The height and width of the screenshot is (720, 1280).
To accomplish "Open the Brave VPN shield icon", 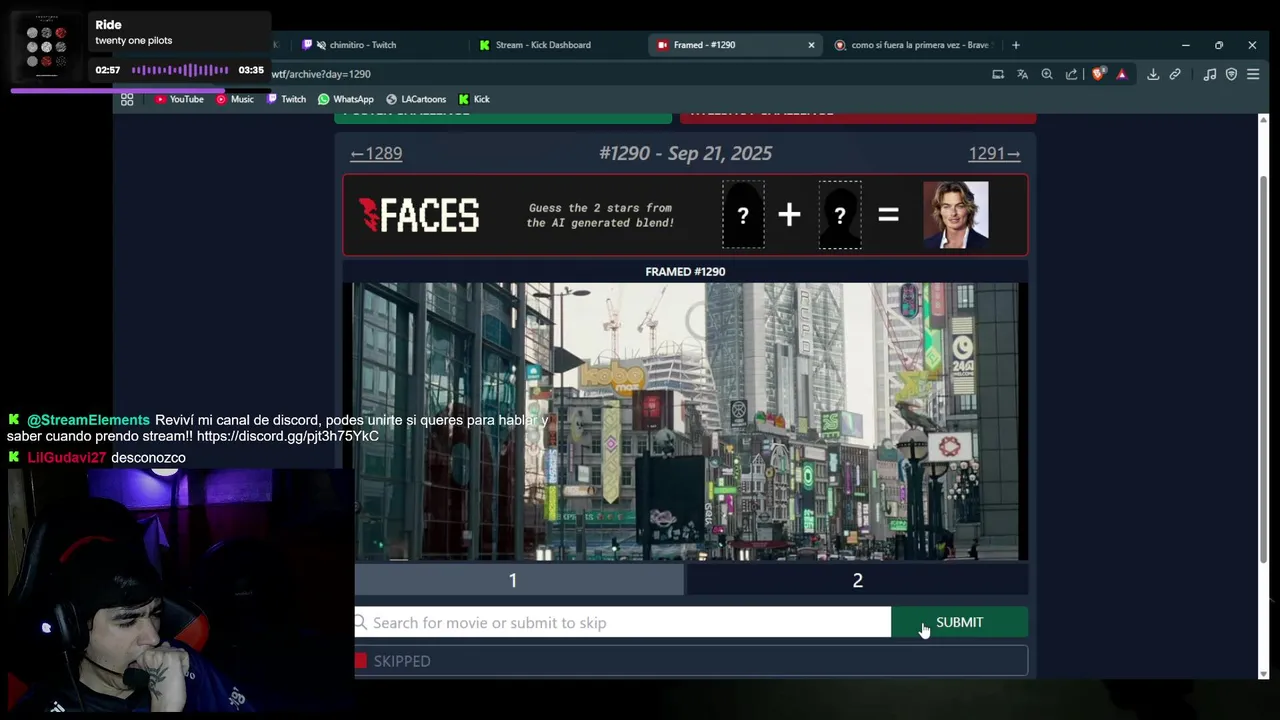I will 1231,74.
